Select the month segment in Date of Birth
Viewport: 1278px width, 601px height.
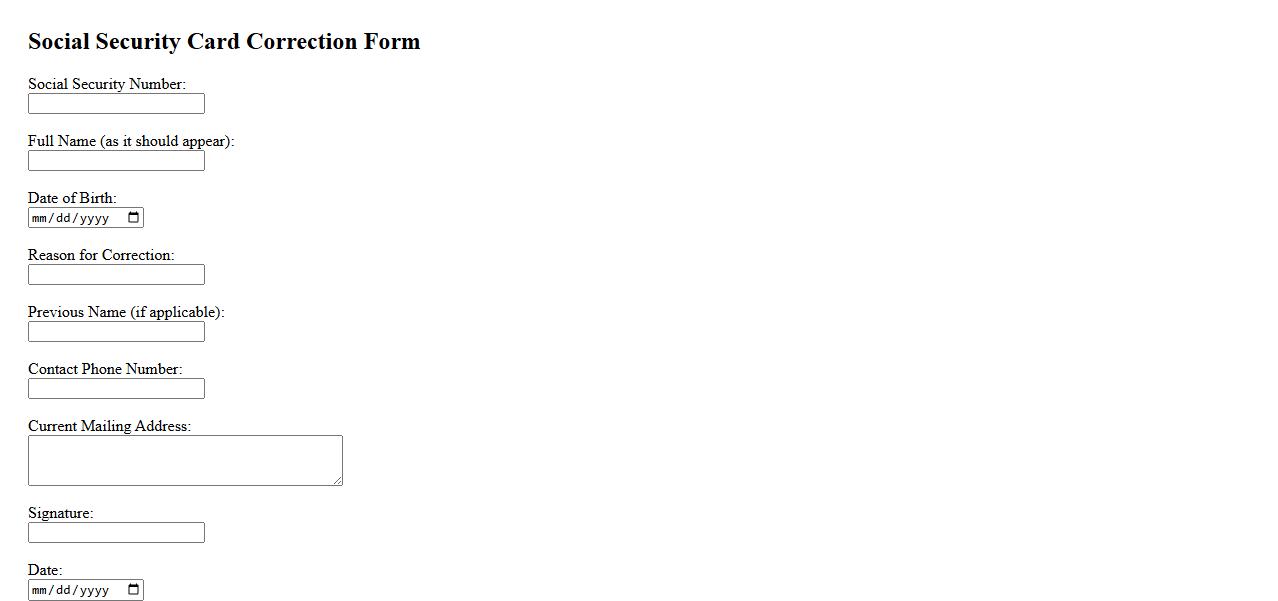point(40,218)
